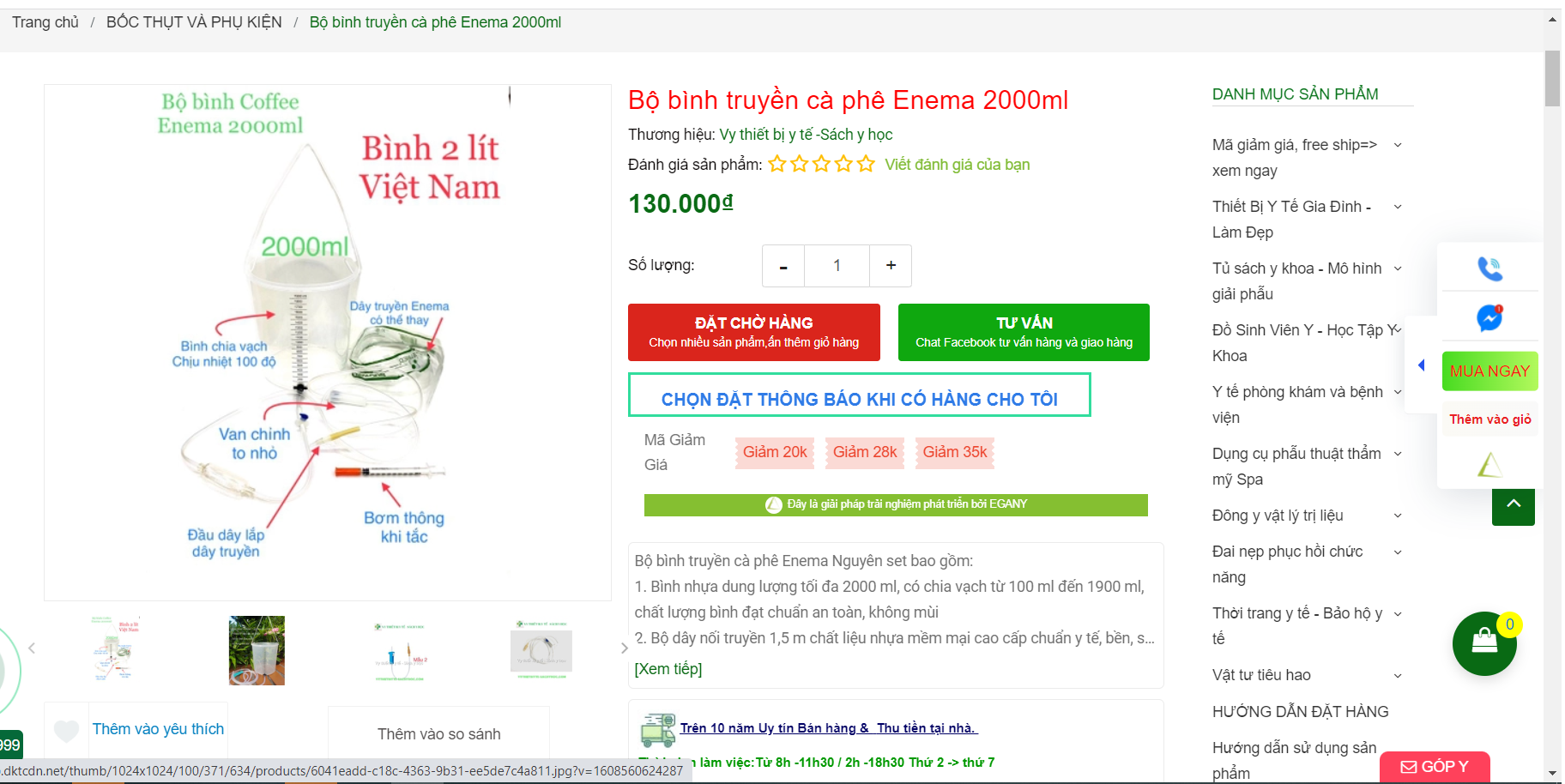Open BỐC THỤT VÀ PHỤ KIỆN breadcrumb
This screenshot has width=1565, height=784.
[x=194, y=22]
